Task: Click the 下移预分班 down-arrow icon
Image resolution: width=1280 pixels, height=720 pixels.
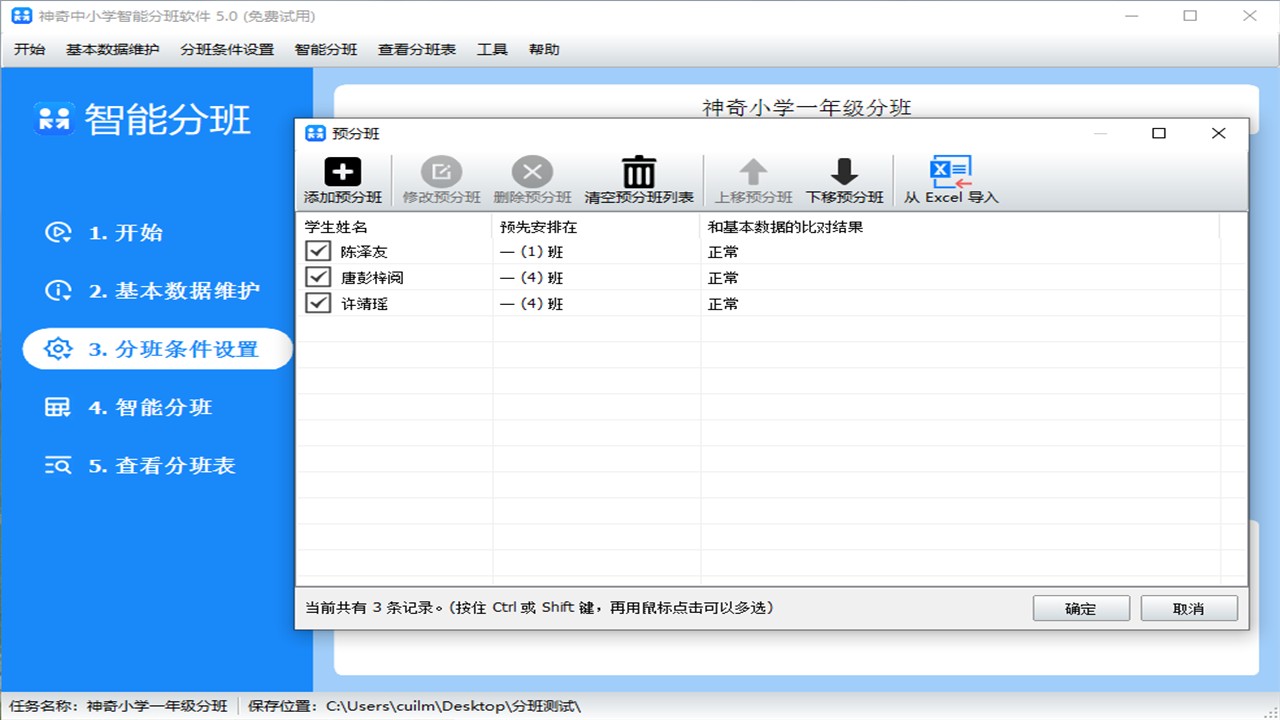Action: pyautogui.click(x=845, y=170)
